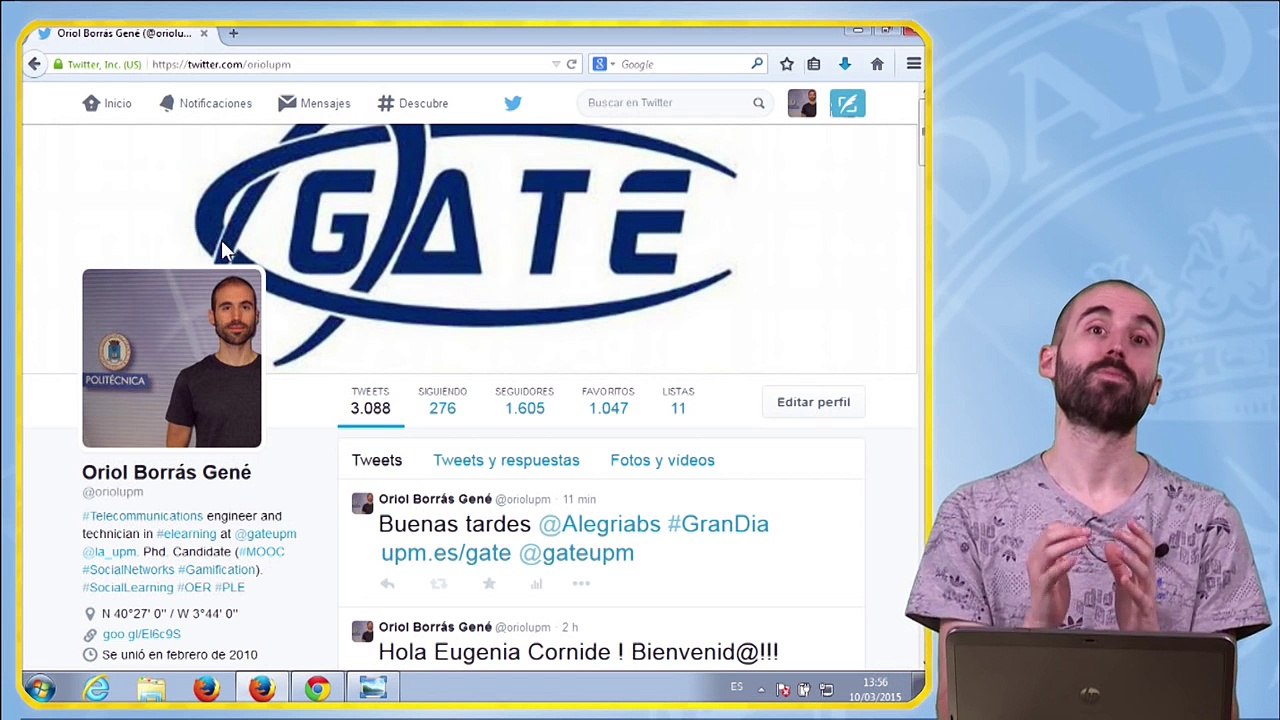Click the Editar perfil button
This screenshot has height=720, width=1280.
[x=813, y=402]
